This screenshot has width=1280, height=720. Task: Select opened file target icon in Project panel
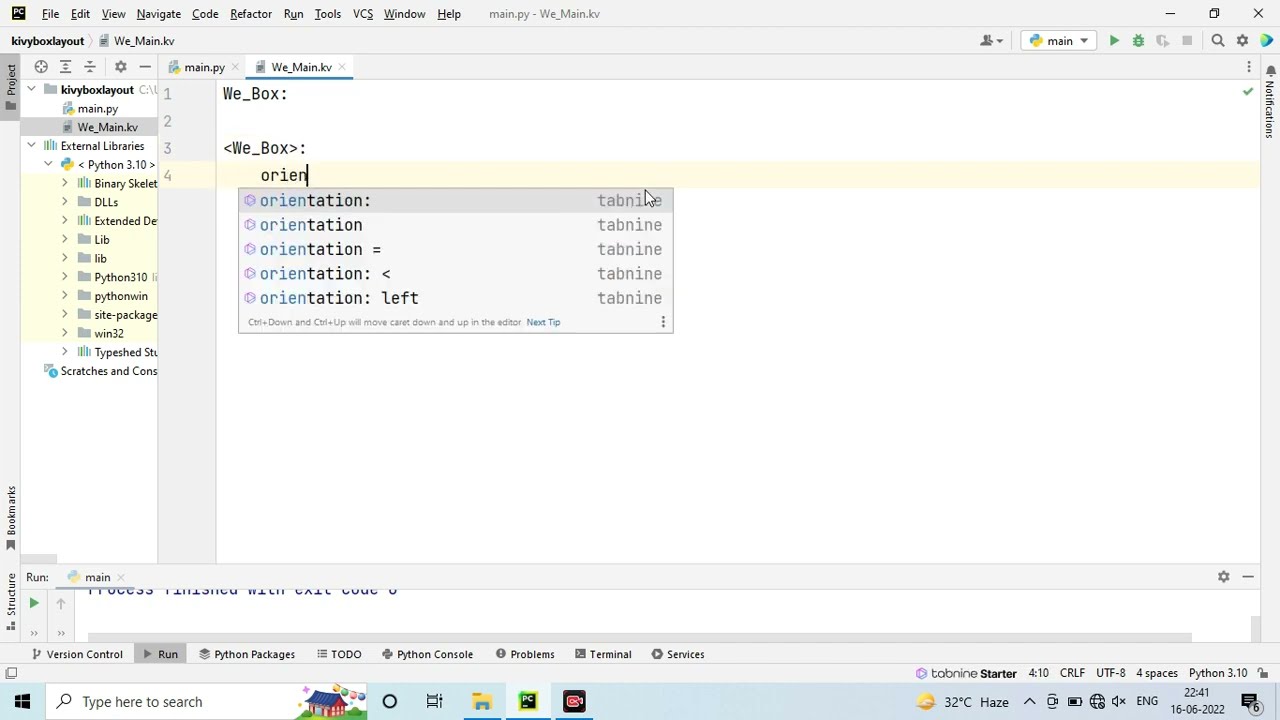(x=41, y=67)
